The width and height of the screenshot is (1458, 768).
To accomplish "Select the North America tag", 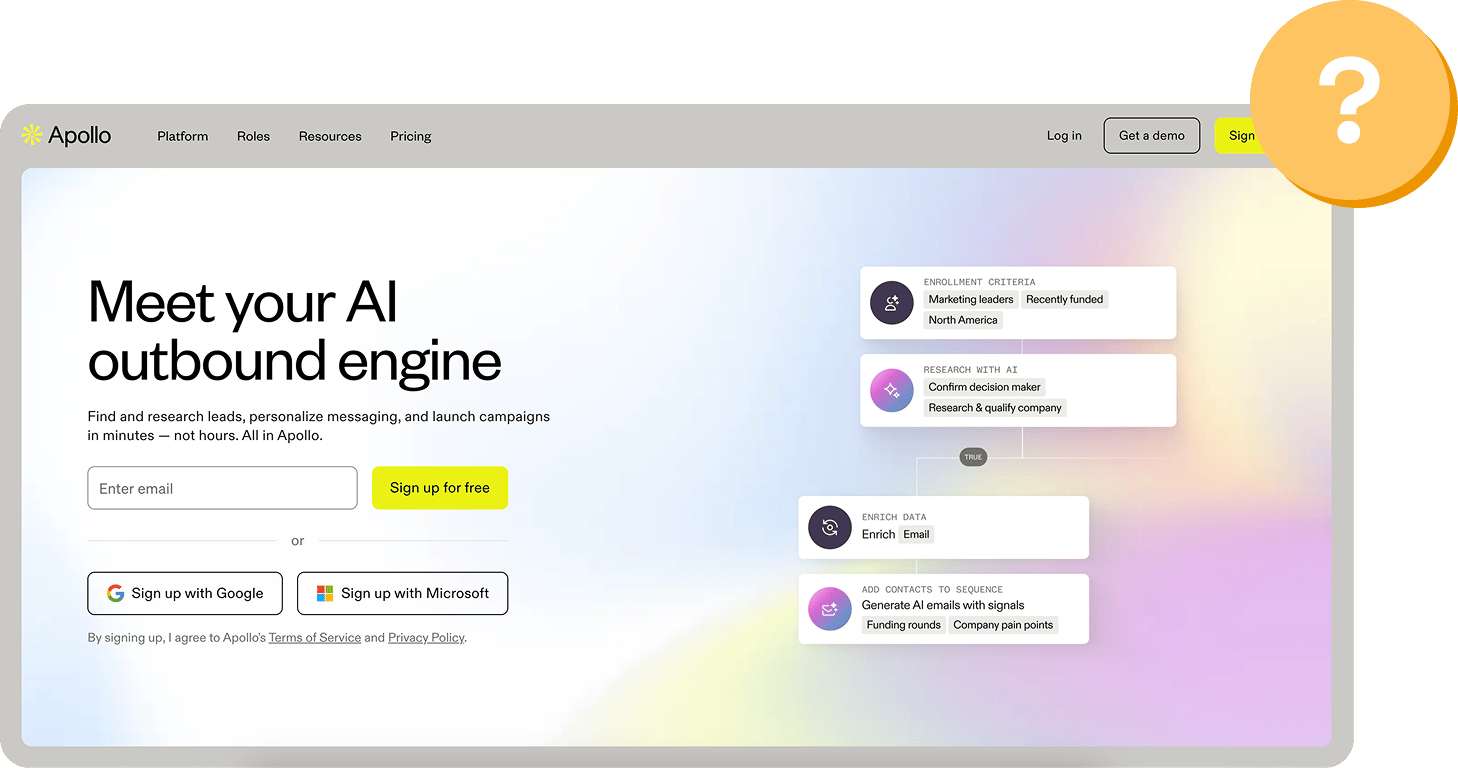I will pyautogui.click(x=963, y=320).
